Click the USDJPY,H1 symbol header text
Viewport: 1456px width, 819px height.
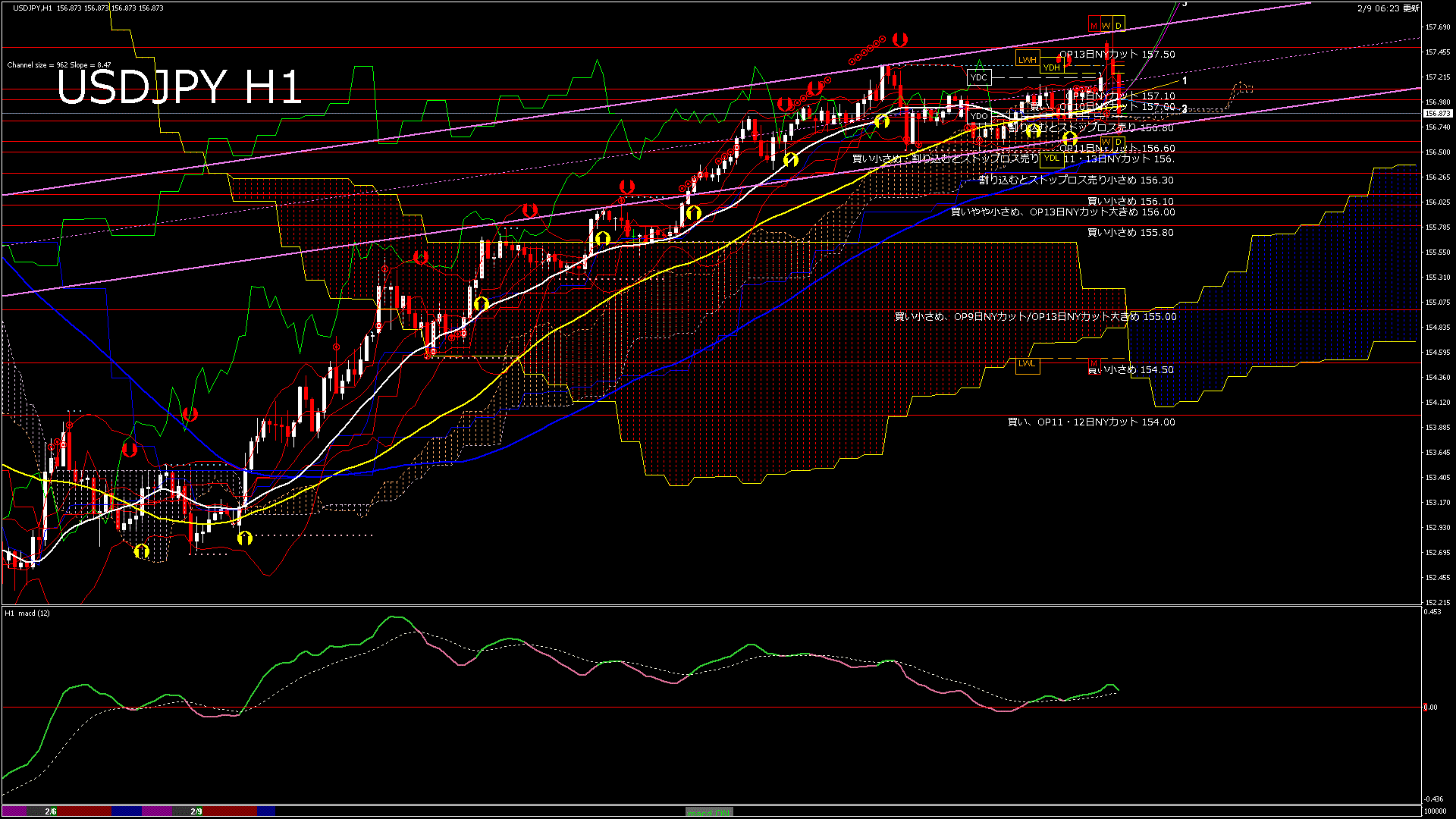[x=33, y=8]
